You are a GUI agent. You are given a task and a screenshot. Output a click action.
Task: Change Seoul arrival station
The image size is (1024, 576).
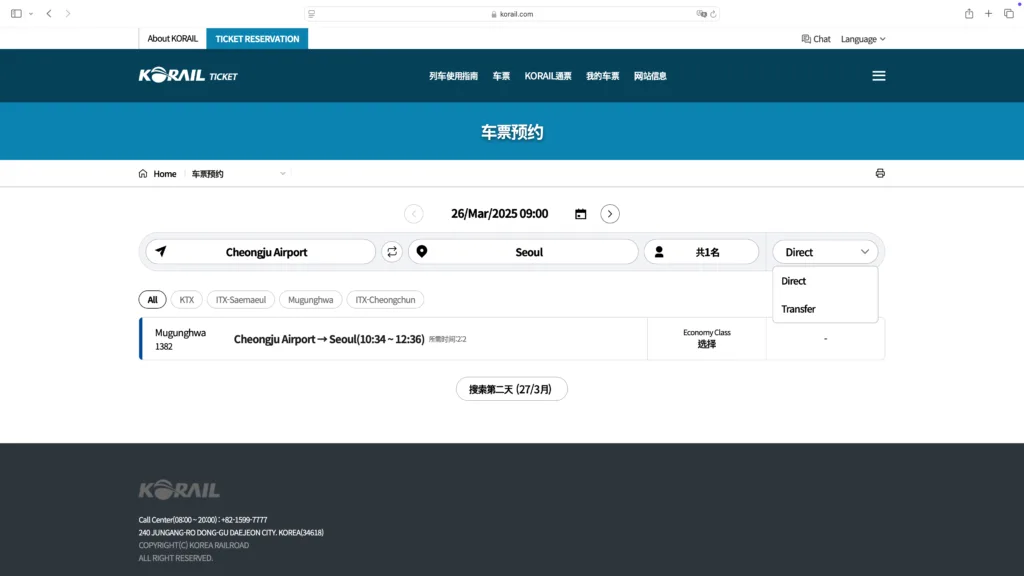(x=523, y=252)
